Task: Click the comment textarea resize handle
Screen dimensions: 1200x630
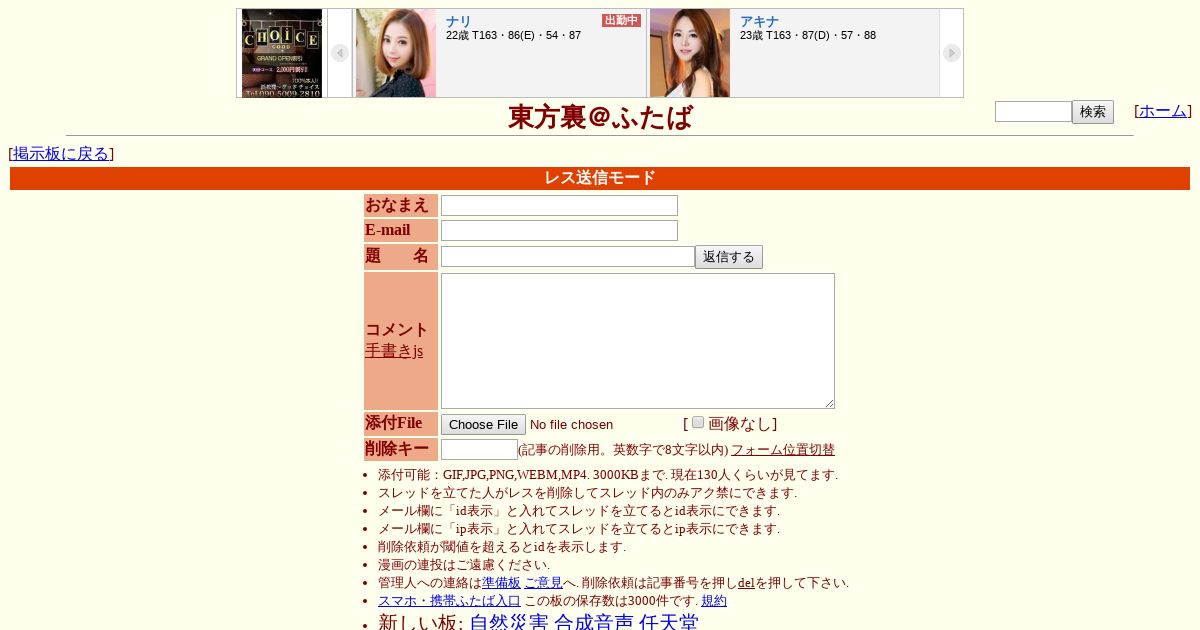Action: click(x=829, y=403)
